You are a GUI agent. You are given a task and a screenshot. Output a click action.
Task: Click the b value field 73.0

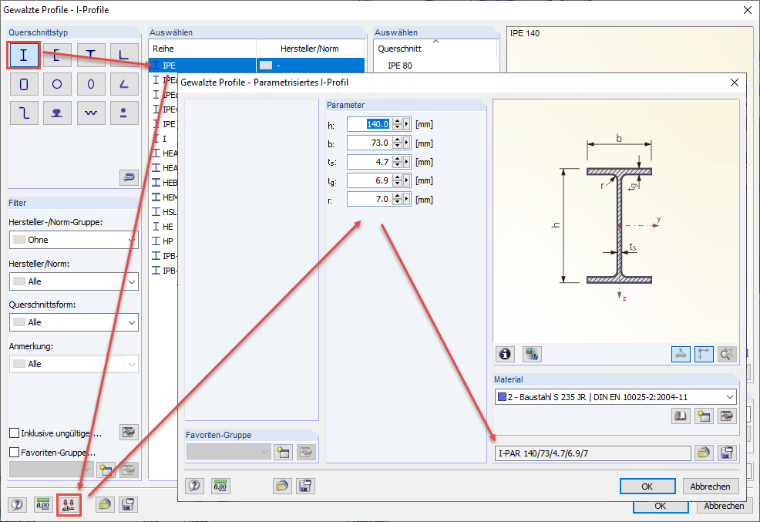369,143
